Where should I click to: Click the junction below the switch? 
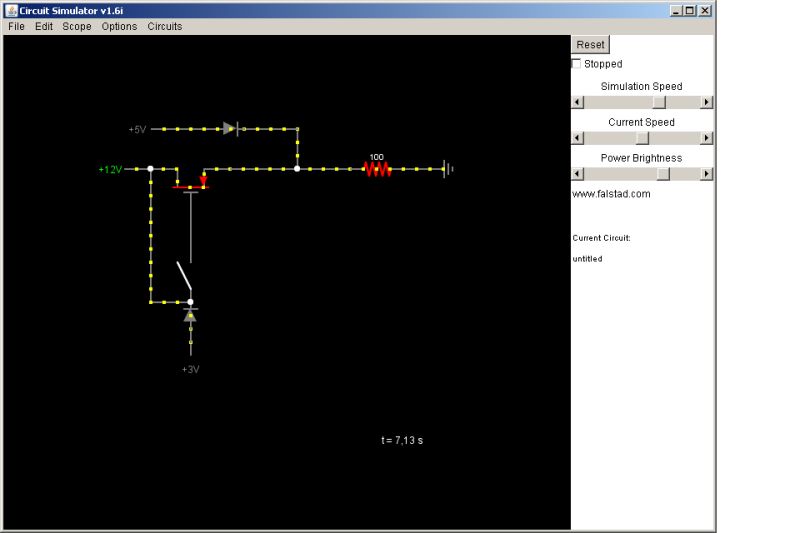point(190,302)
